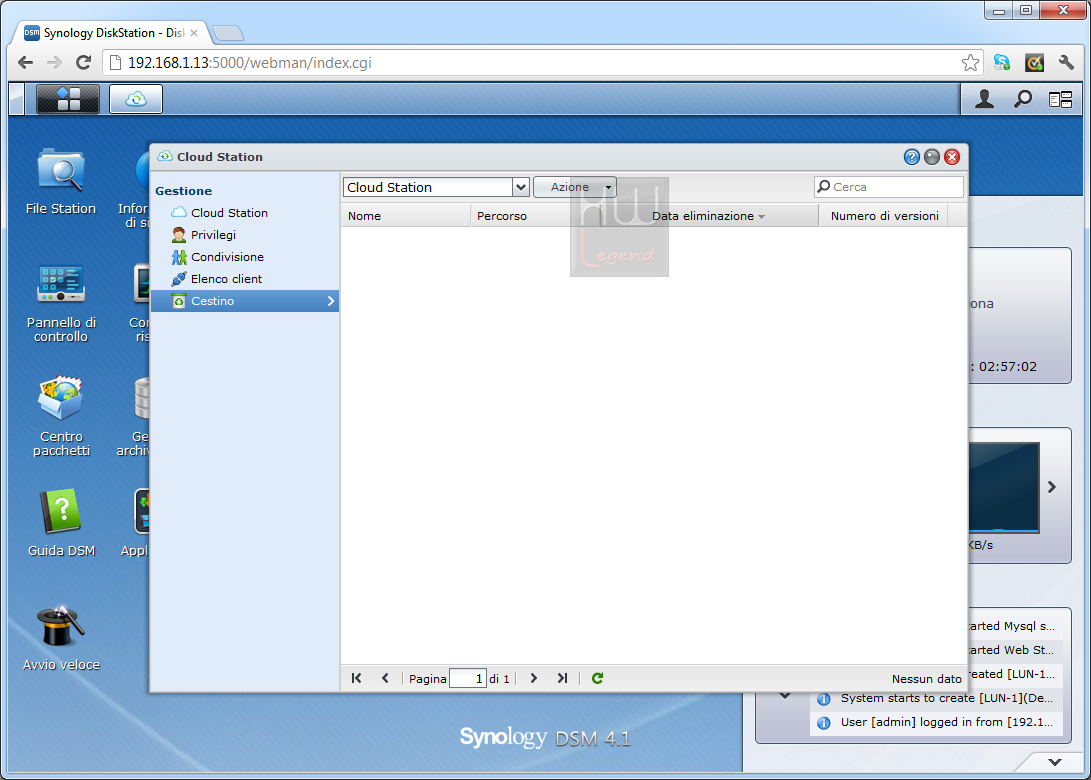The height and width of the screenshot is (780, 1091).
Task: Click the bottom-right collapse chevron
Action: 1055,762
